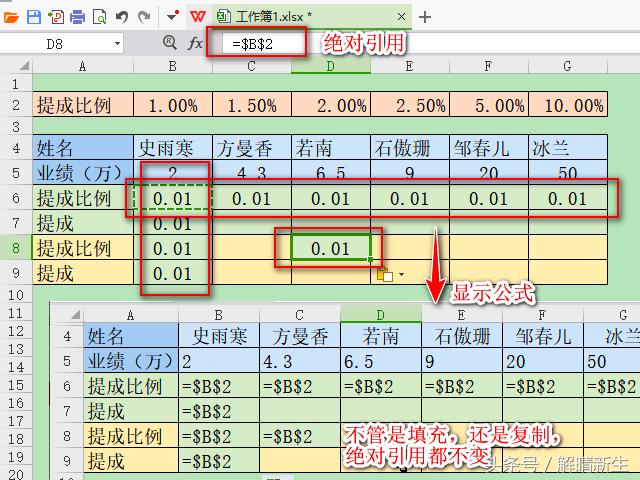Open the name box dropdown arrow
Viewport: 640px width, 480px height.
[x=118, y=44]
